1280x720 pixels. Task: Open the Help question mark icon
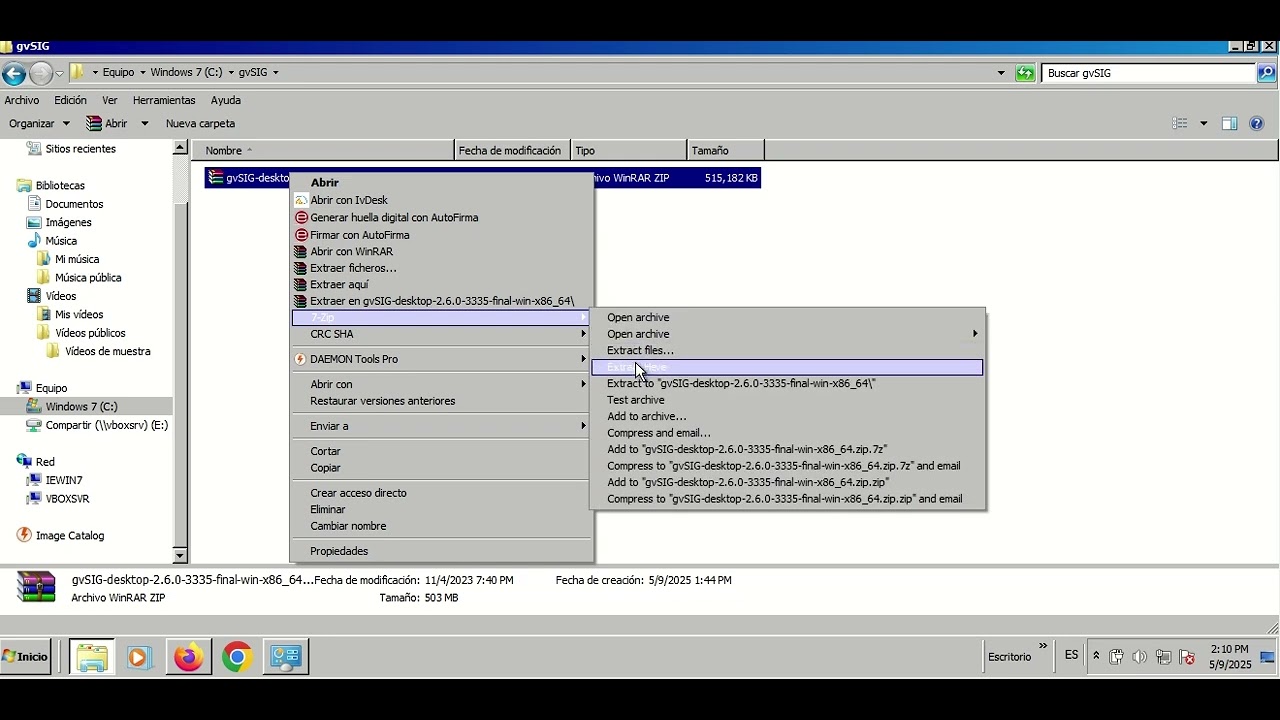(x=1257, y=124)
